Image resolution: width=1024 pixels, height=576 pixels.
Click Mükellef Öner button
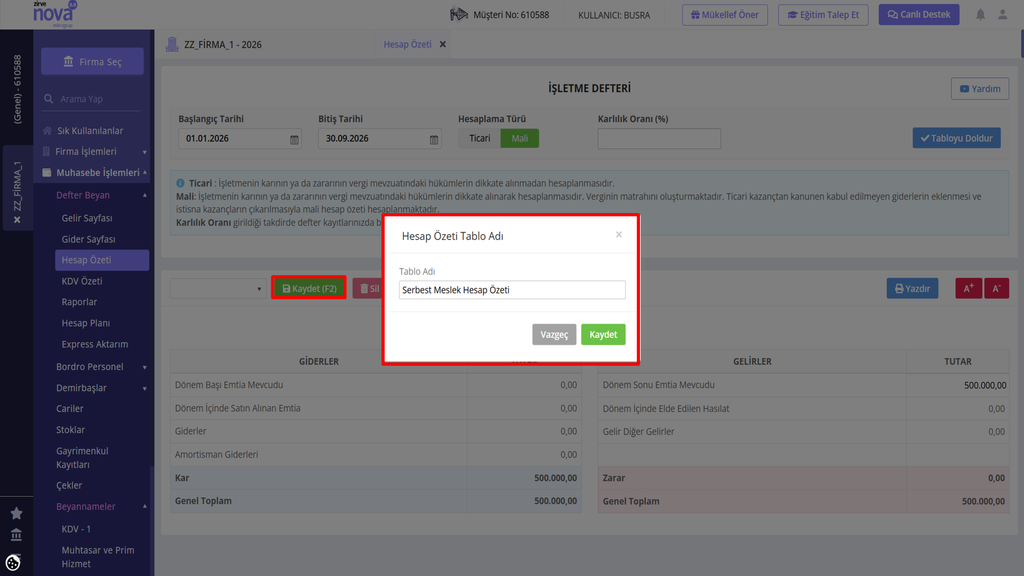click(x=725, y=14)
